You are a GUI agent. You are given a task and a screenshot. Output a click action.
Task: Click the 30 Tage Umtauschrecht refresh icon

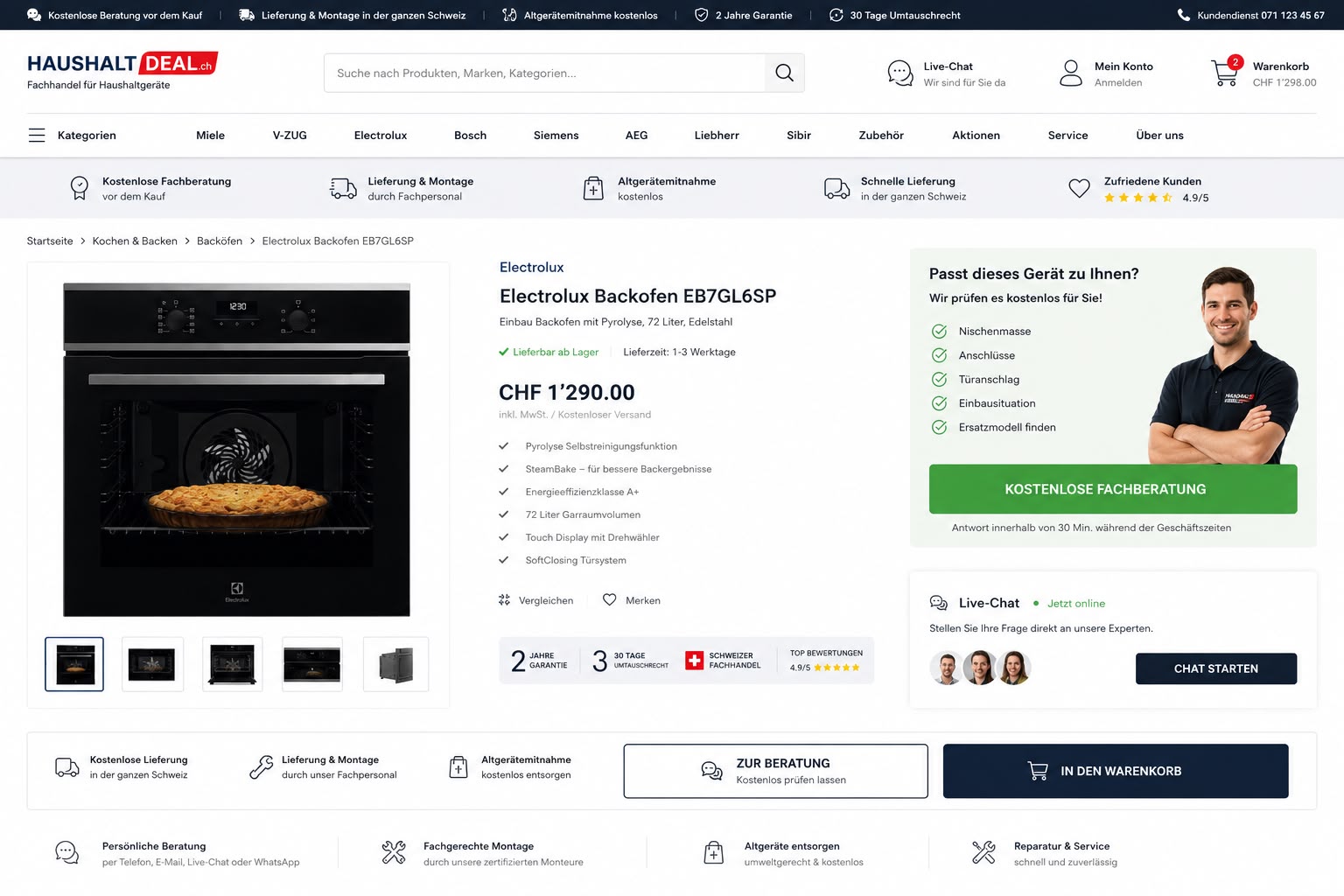click(836, 15)
